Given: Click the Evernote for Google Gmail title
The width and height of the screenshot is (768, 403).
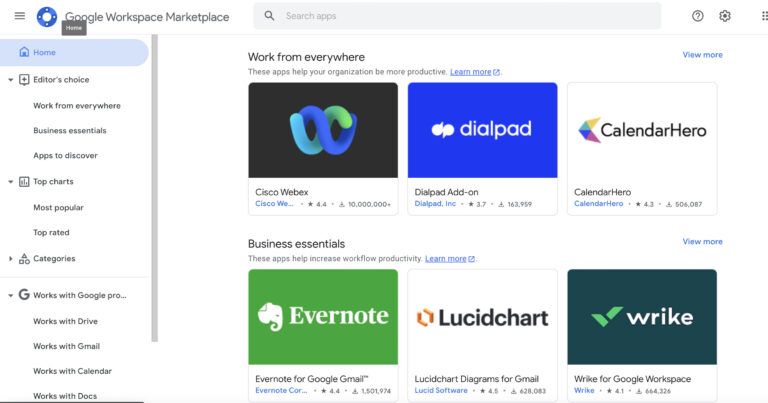Looking at the screenshot, I should [312, 379].
